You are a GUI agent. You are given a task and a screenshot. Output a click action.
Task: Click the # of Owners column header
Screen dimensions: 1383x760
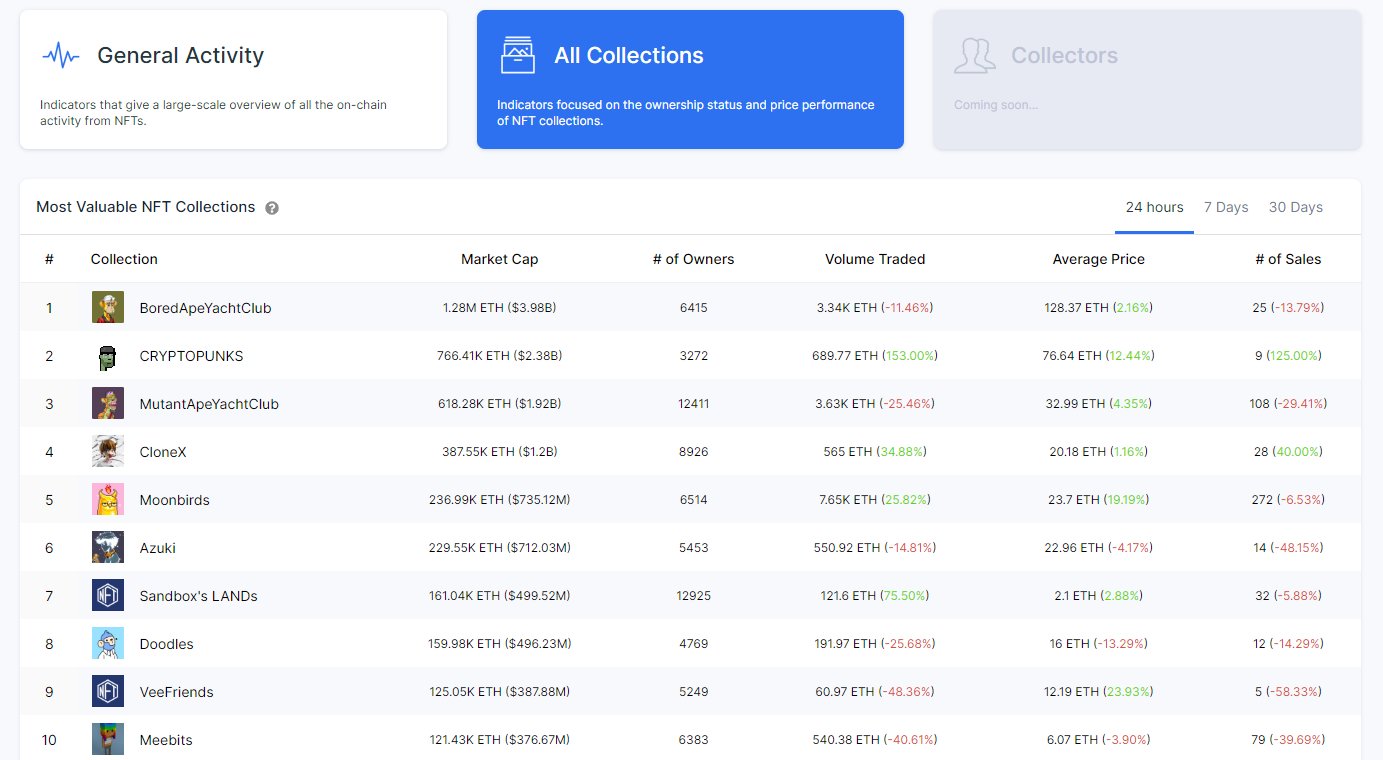693,259
